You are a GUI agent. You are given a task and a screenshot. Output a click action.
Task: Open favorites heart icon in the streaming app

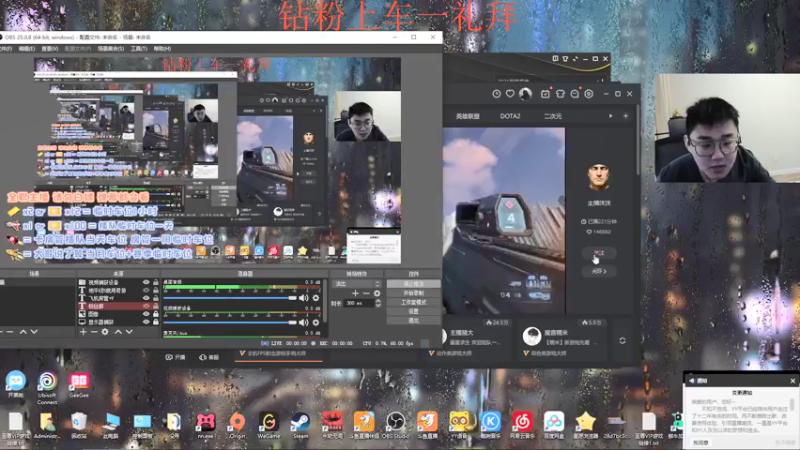[510, 94]
